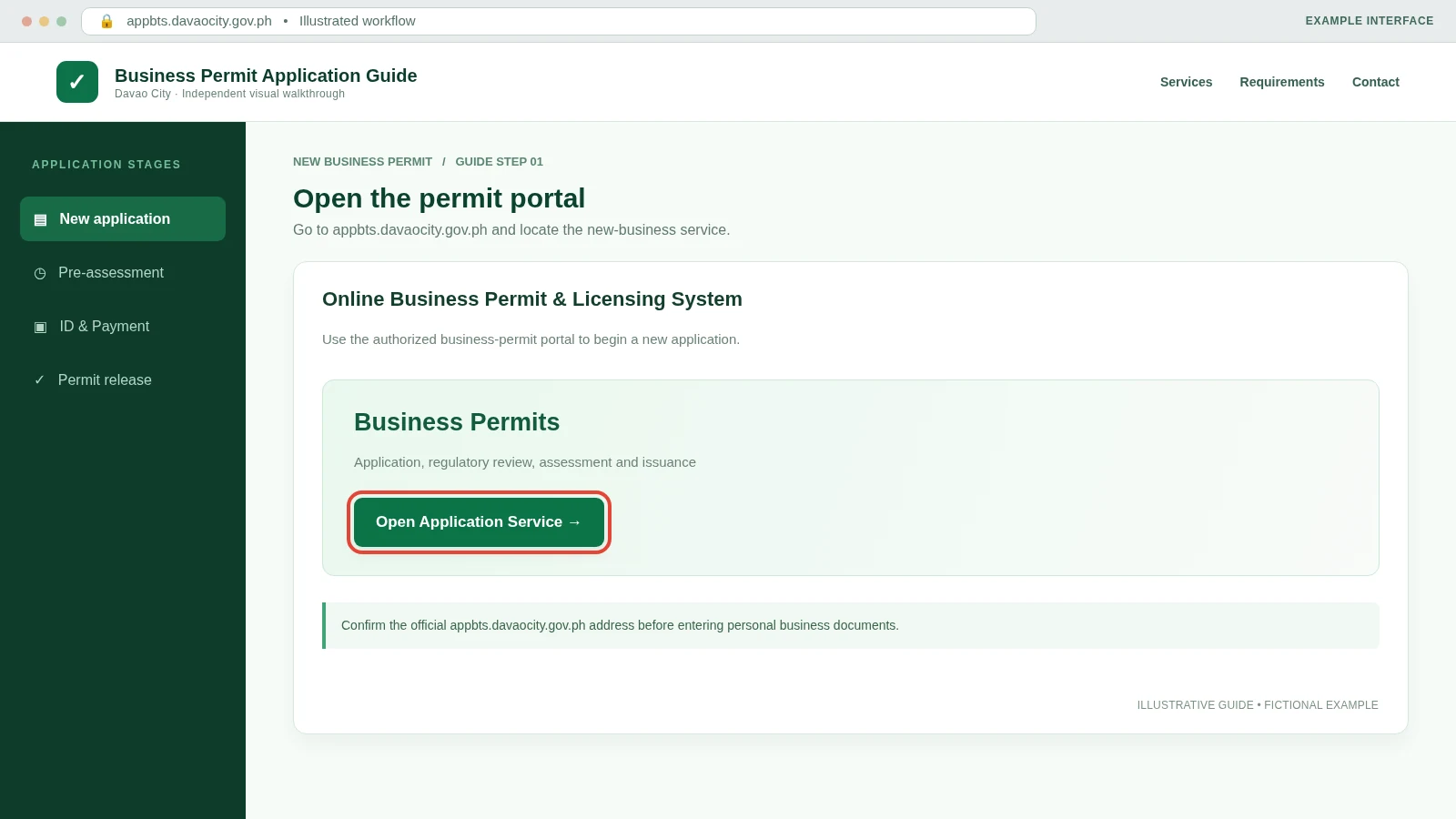This screenshot has width=1456, height=819.
Task: Click the red window close dot
Action: point(27,21)
